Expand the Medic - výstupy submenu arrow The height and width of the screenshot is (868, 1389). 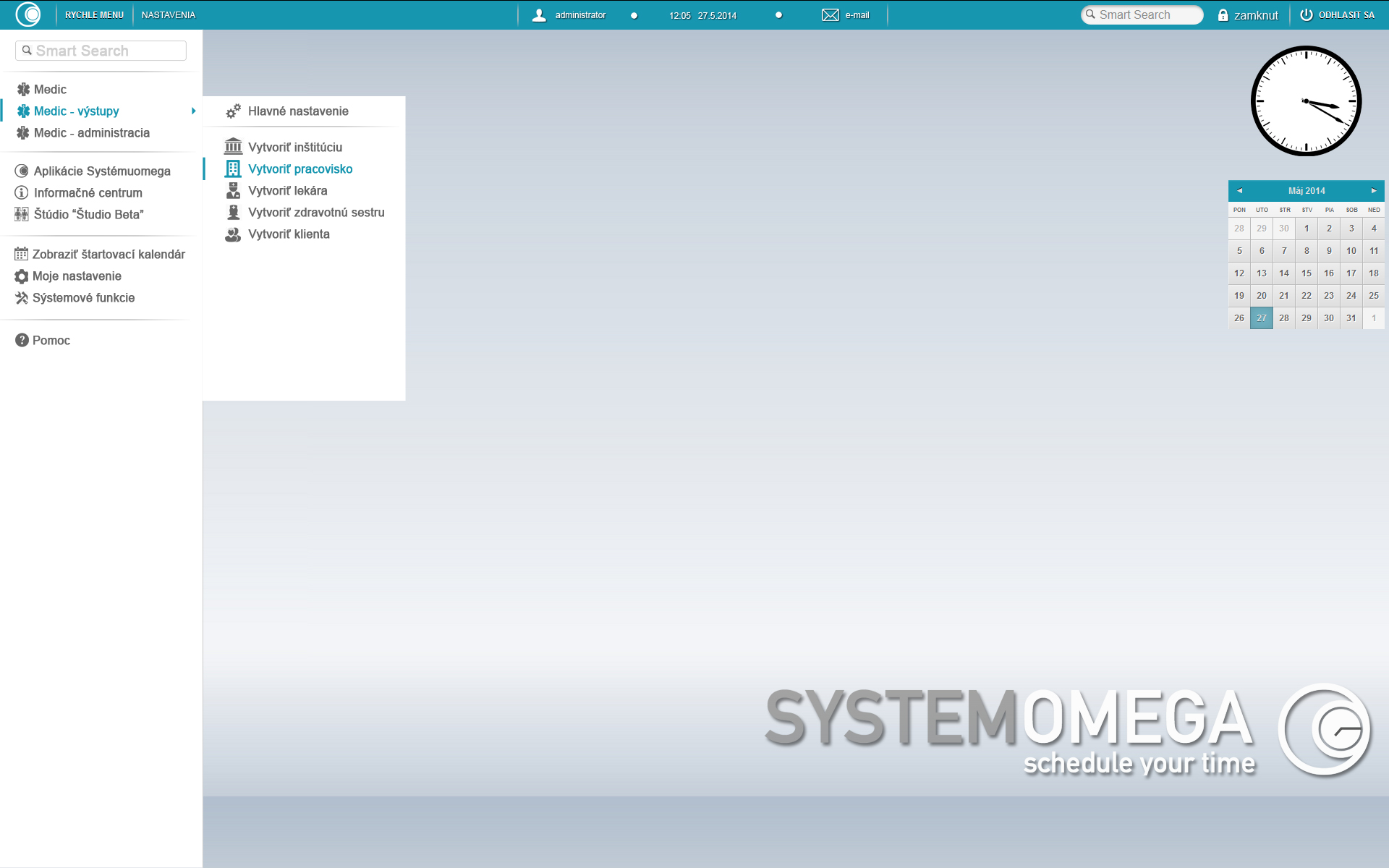pos(193,111)
